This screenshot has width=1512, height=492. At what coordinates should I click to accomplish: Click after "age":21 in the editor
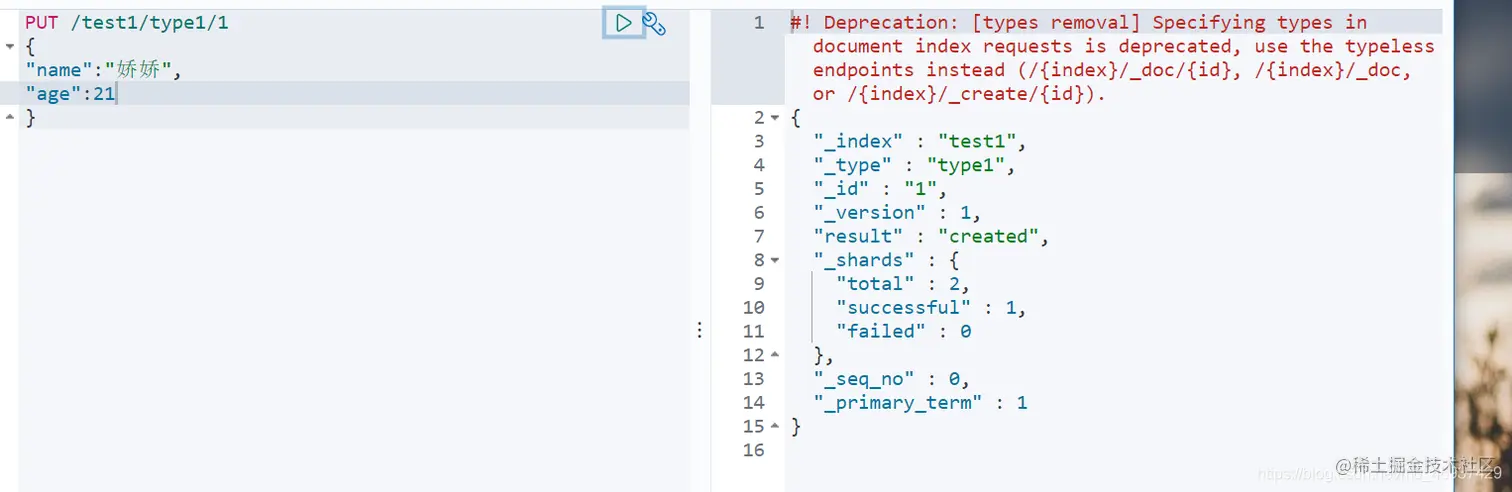(x=117, y=94)
